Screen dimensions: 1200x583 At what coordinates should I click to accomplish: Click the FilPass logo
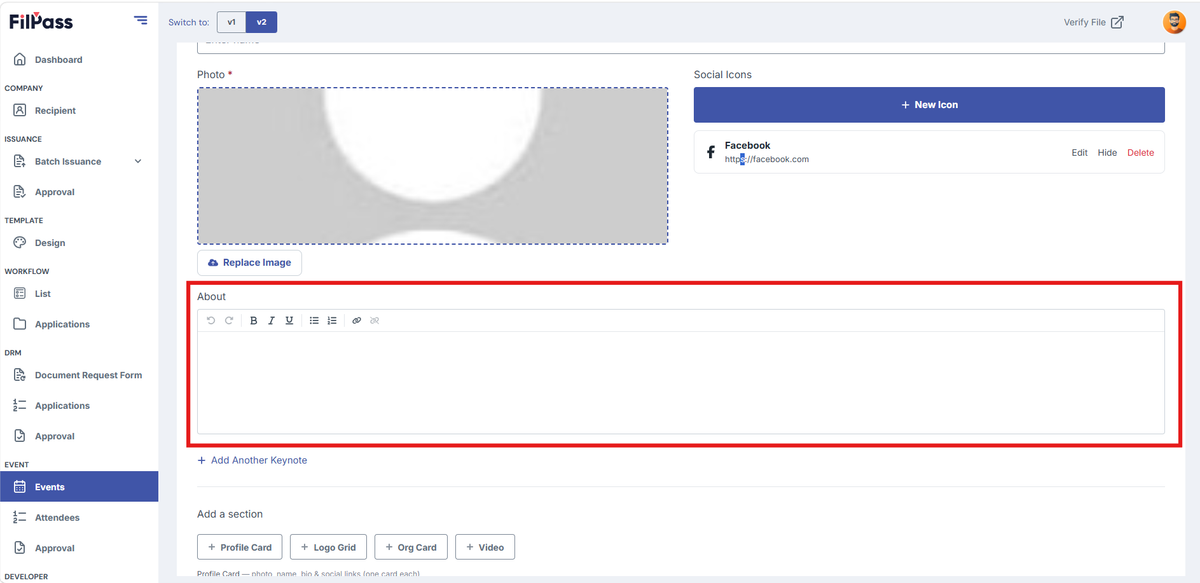pyautogui.click(x=41, y=21)
